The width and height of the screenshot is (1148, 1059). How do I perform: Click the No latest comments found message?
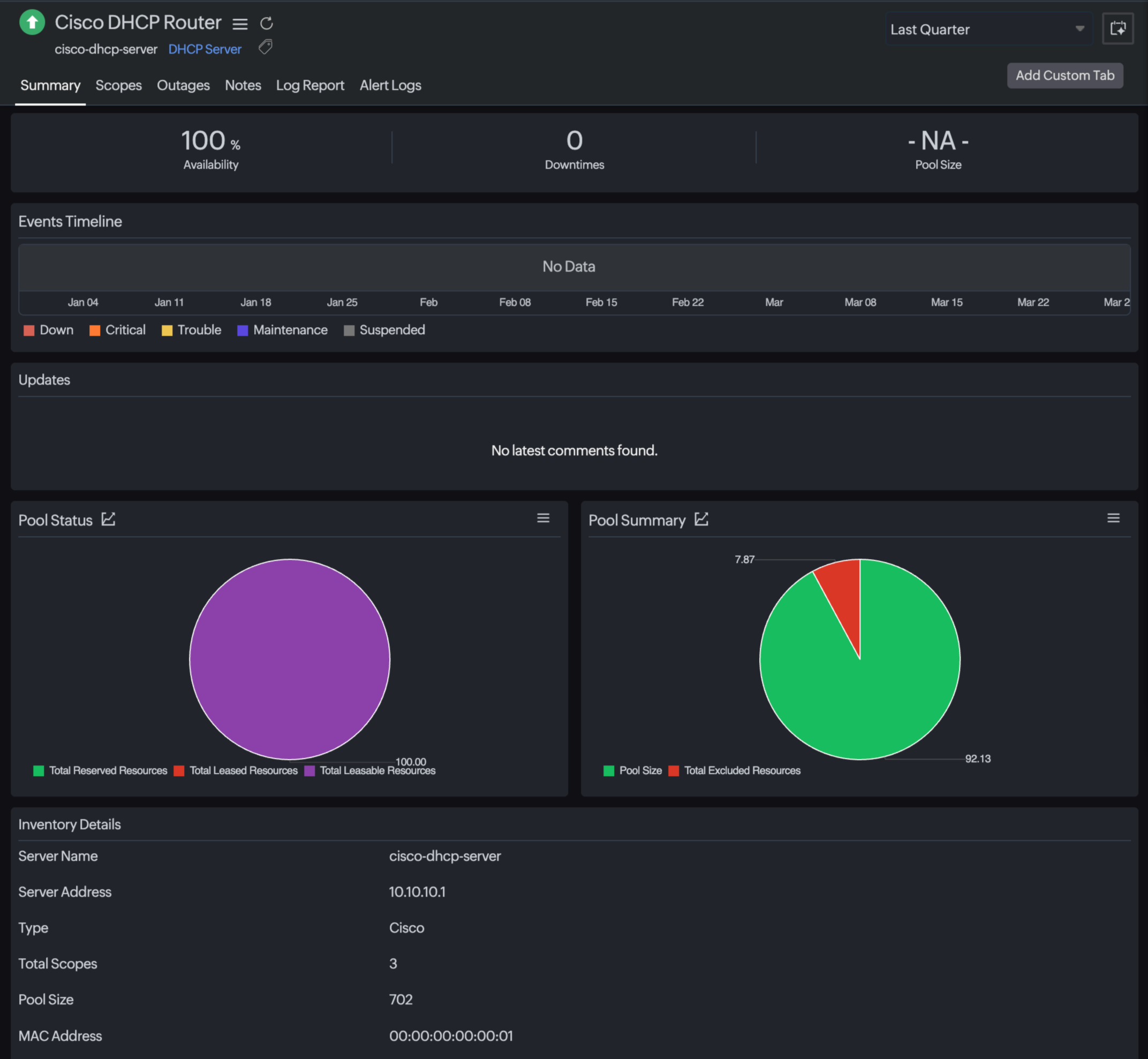pos(575,450)
